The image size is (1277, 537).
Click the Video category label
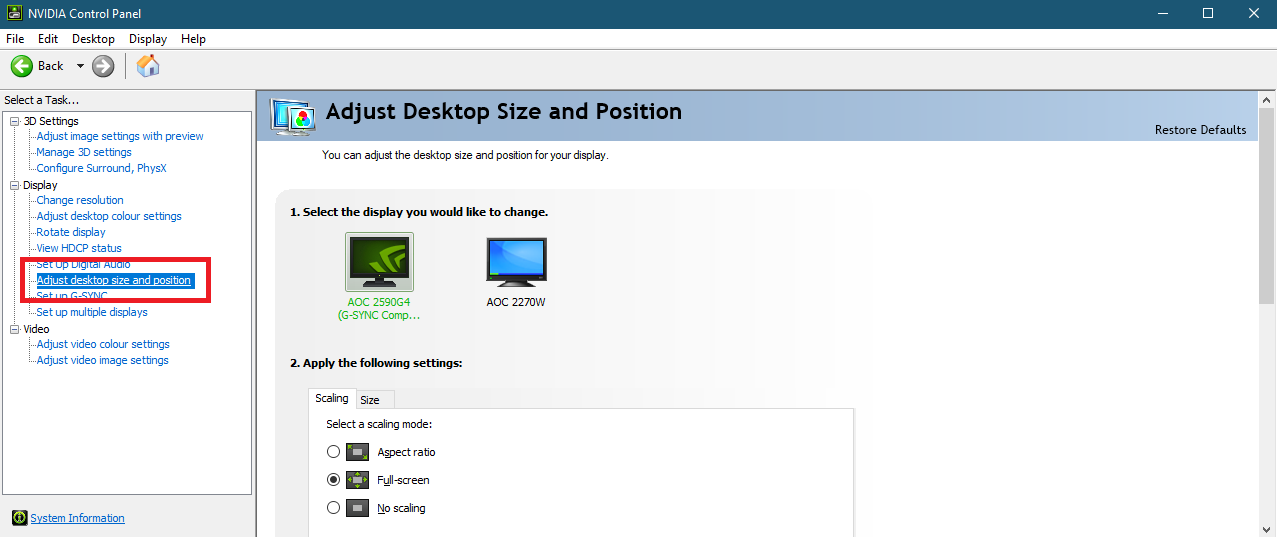pyautogui.click(x=36, y=329)
